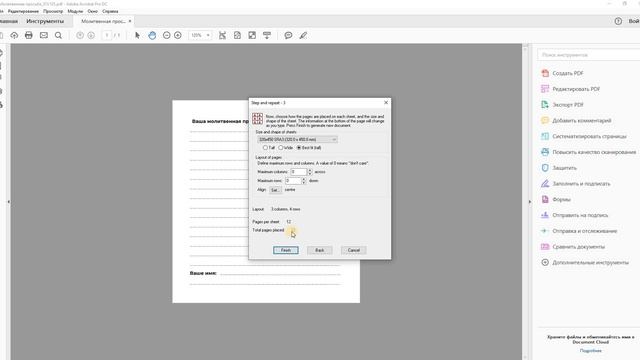Click the Back button in dialog
The image size is (640, 360).
click(x=320, y=250)
